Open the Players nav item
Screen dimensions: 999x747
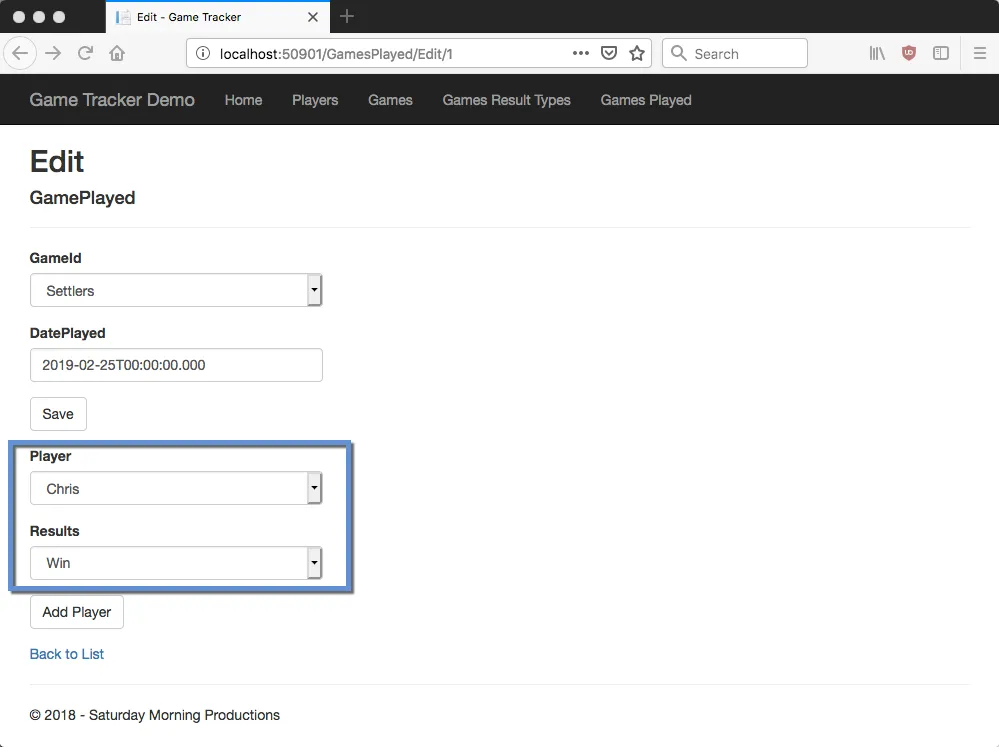pyautogui.click(x=315, y=100)
